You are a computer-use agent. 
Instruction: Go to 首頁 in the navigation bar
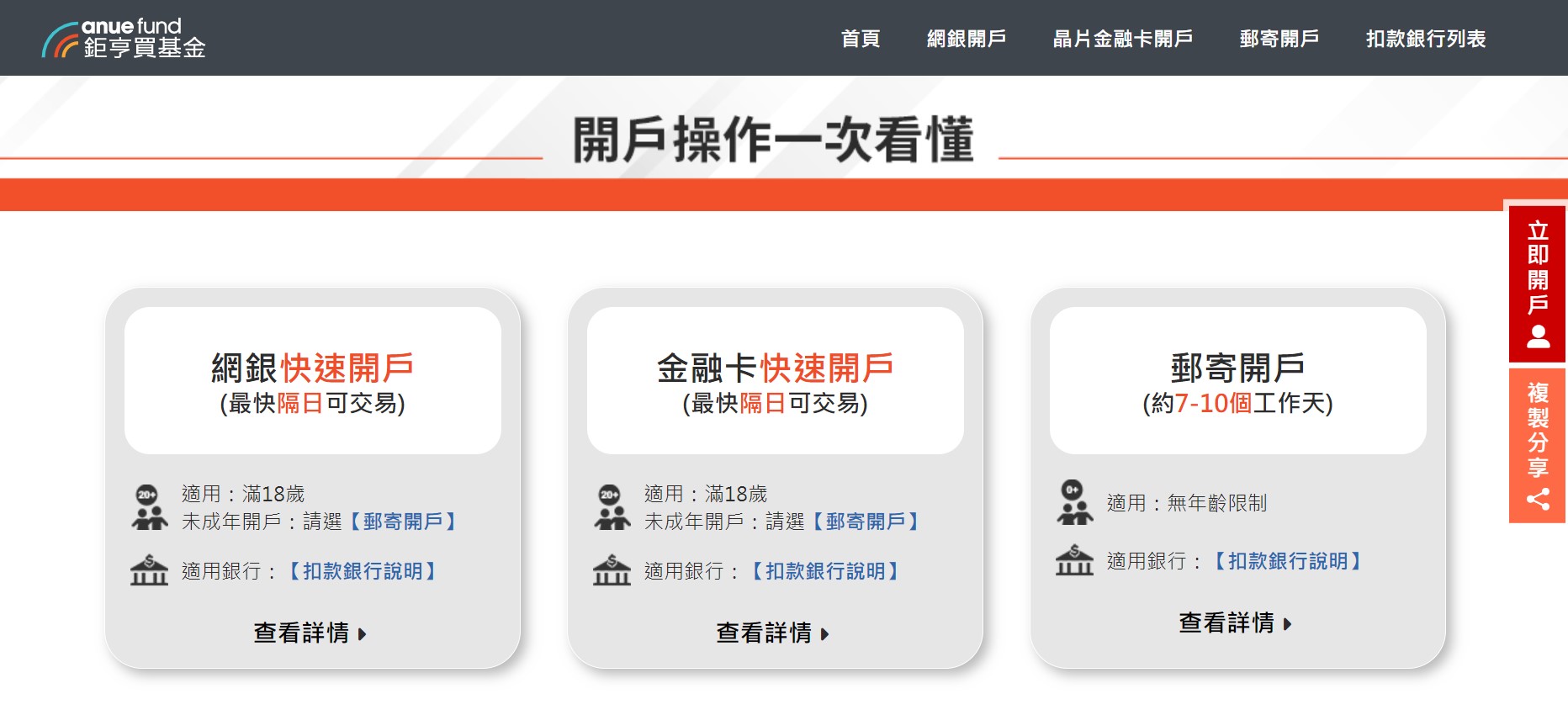[860, 39]
